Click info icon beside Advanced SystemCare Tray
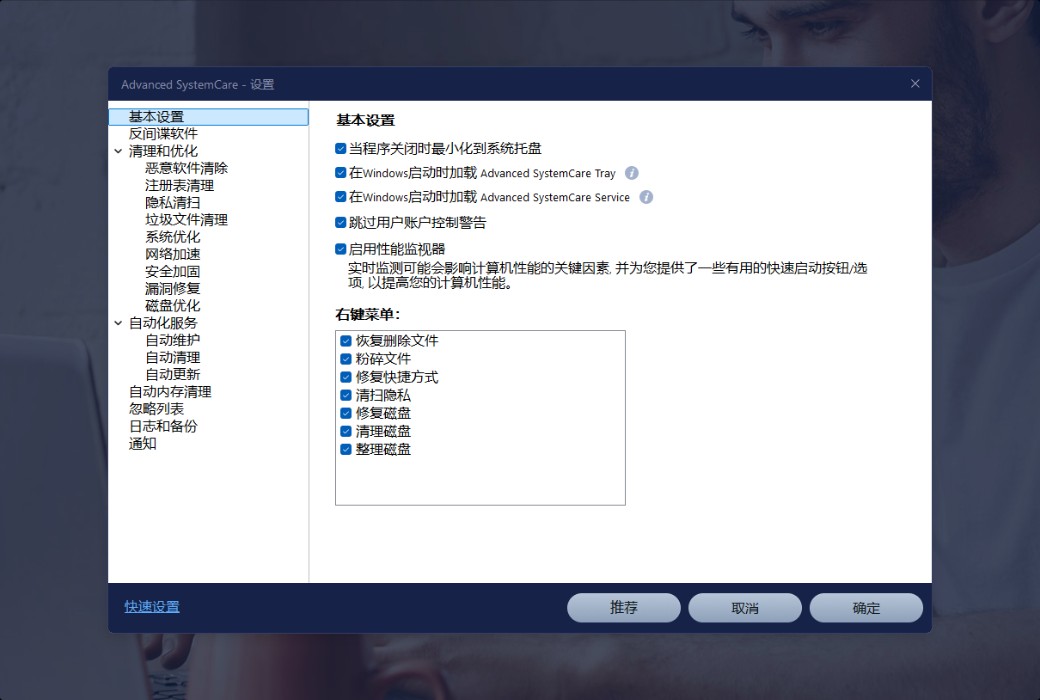 632,173
